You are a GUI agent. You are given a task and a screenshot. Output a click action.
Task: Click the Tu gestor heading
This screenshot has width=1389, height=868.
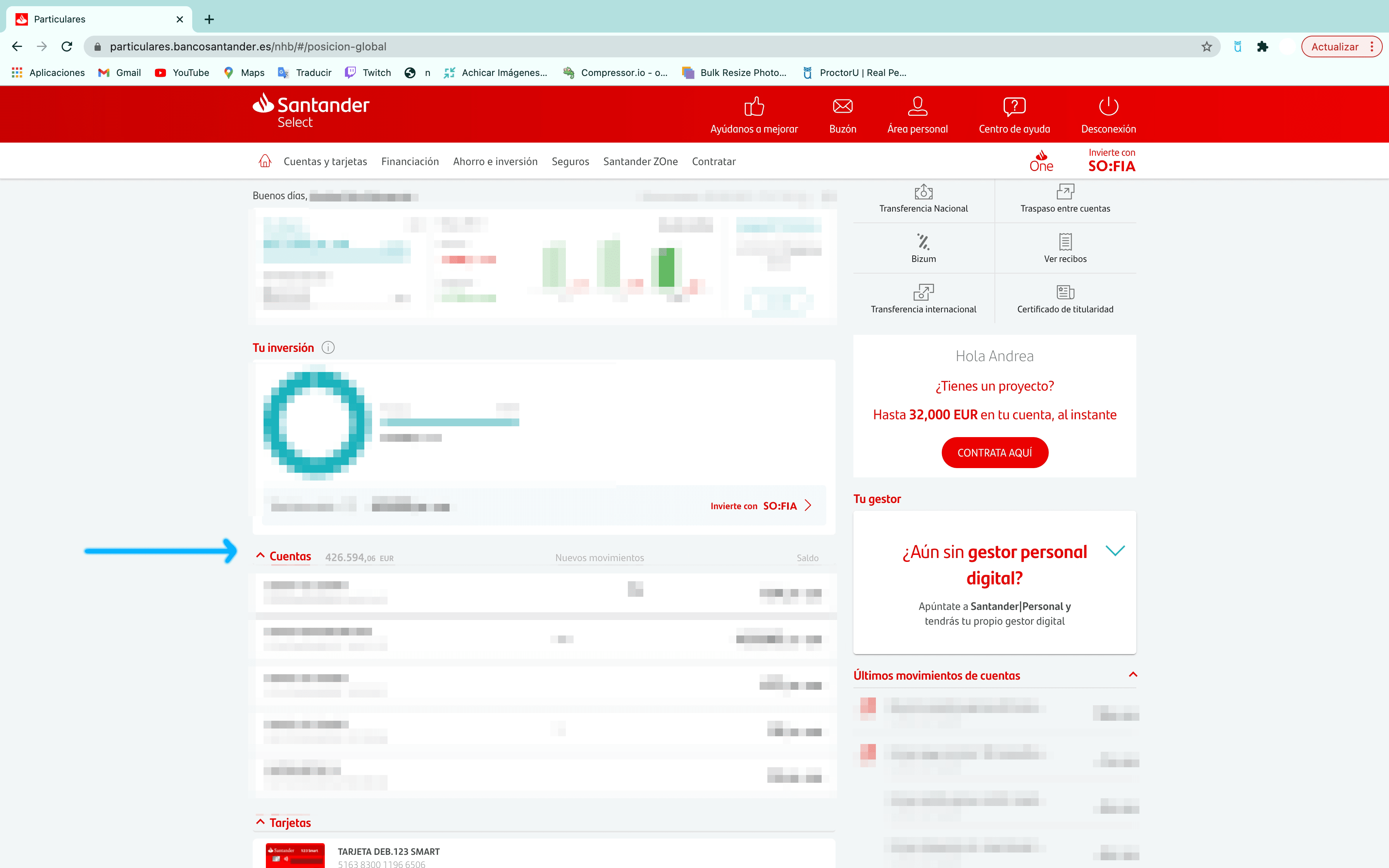(x=877, y=498)
